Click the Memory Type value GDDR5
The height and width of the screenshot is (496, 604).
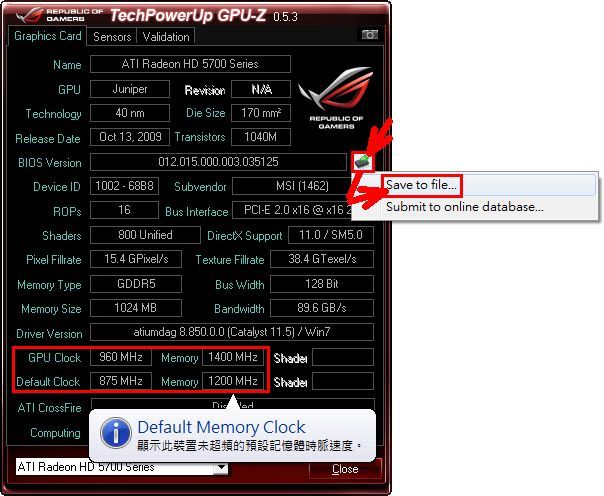[136, 284]
